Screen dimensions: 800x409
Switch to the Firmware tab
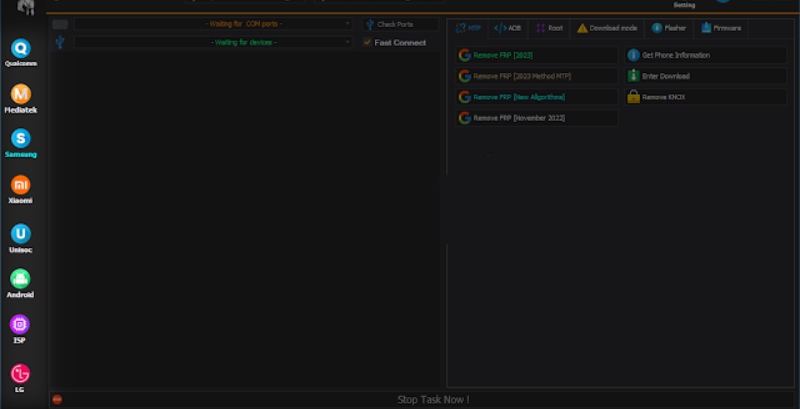721,28
